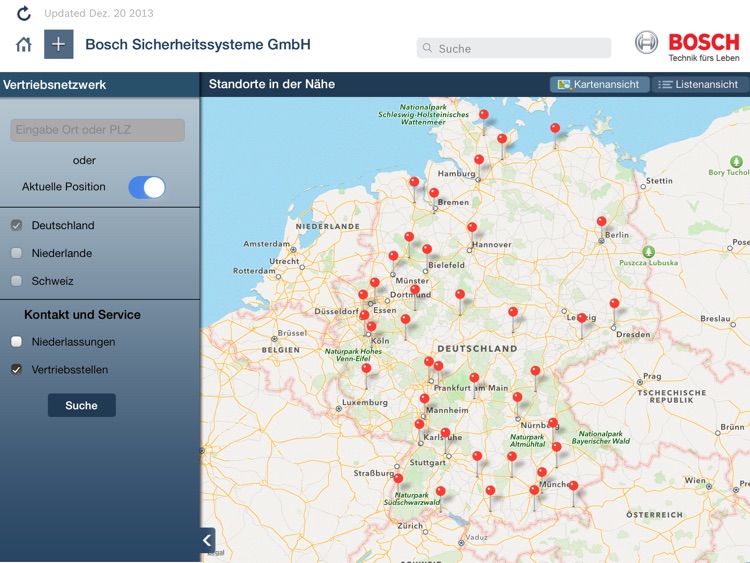Tap the red pin at Köln

[371, 327]
